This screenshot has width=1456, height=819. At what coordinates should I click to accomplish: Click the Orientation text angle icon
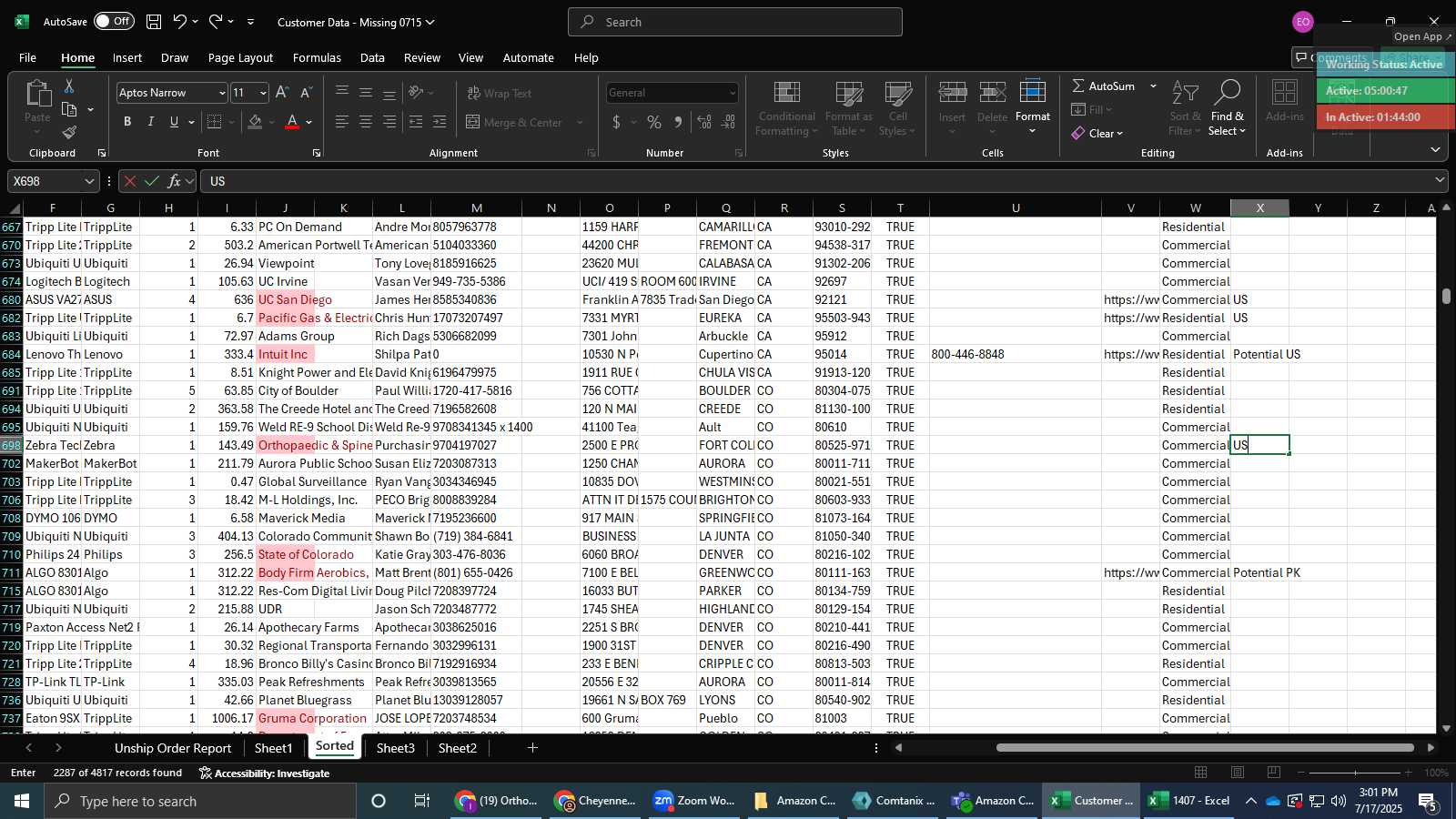pos(416,92)
